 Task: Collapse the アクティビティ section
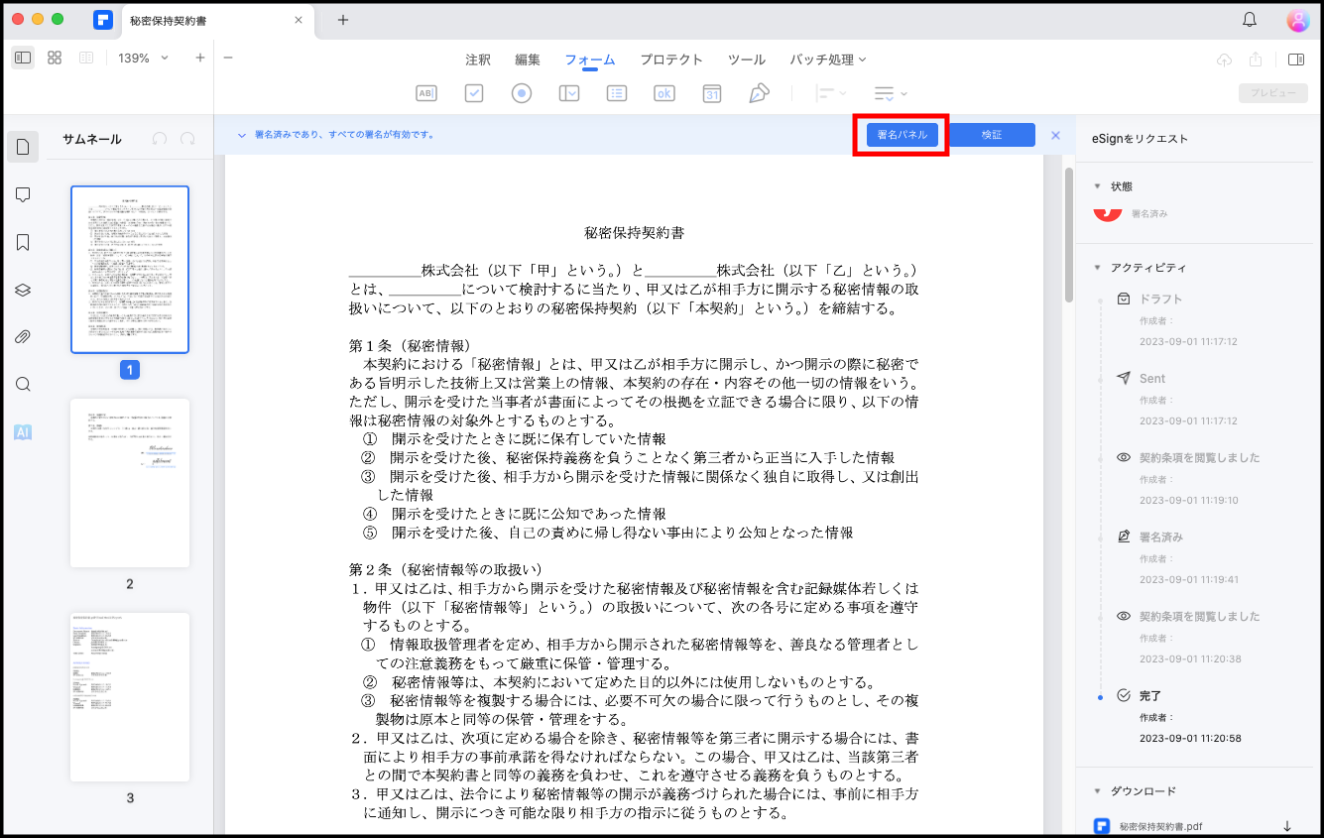1097,268
